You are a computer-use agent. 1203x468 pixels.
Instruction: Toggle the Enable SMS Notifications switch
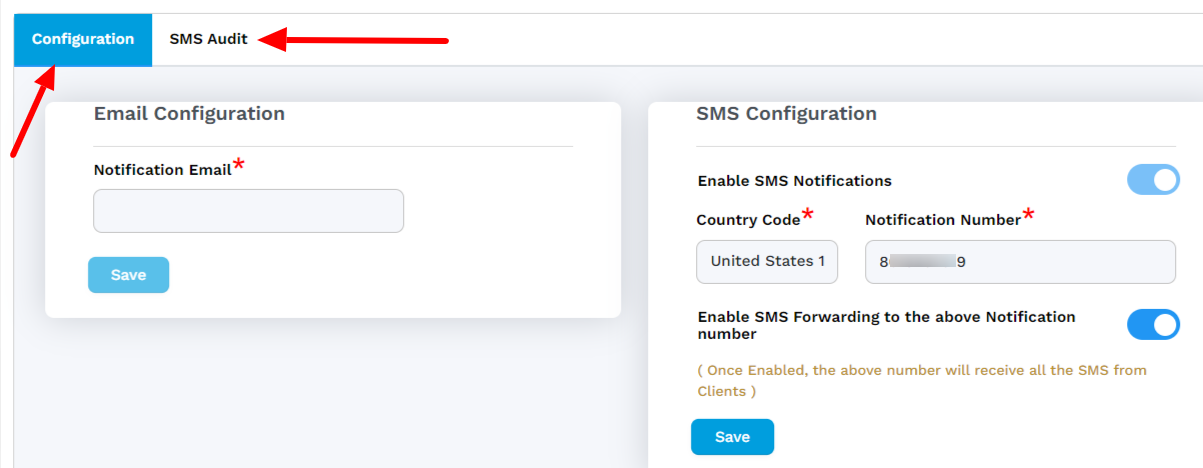pos(1153,180)
